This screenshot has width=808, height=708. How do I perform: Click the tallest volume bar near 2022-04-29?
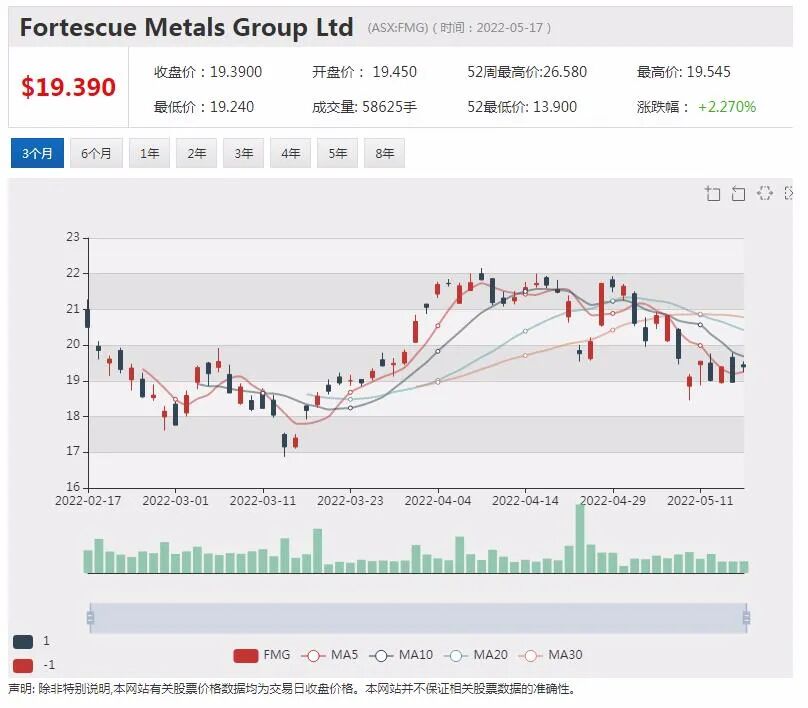click(x=580, y=538)
